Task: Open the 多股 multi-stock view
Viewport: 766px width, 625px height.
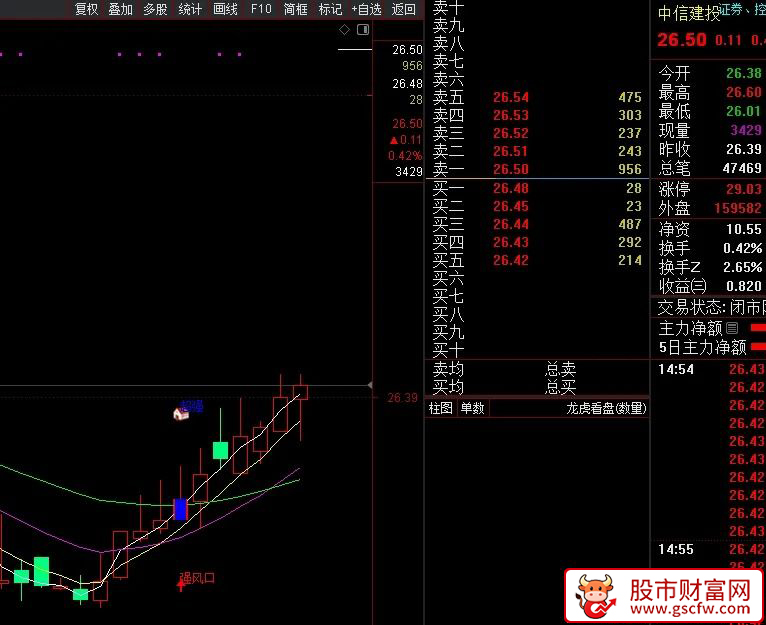Action: pyautogui.click(x=155, y=9)
